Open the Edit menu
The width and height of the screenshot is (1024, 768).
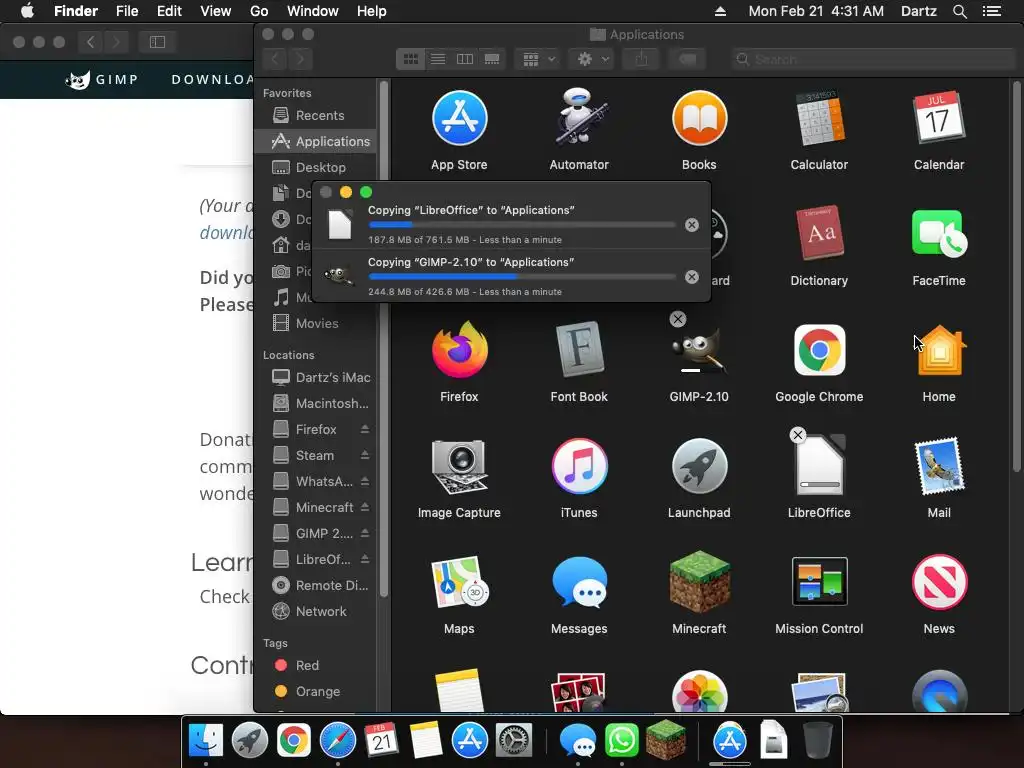pyautogui.click(x=169, y=11)
